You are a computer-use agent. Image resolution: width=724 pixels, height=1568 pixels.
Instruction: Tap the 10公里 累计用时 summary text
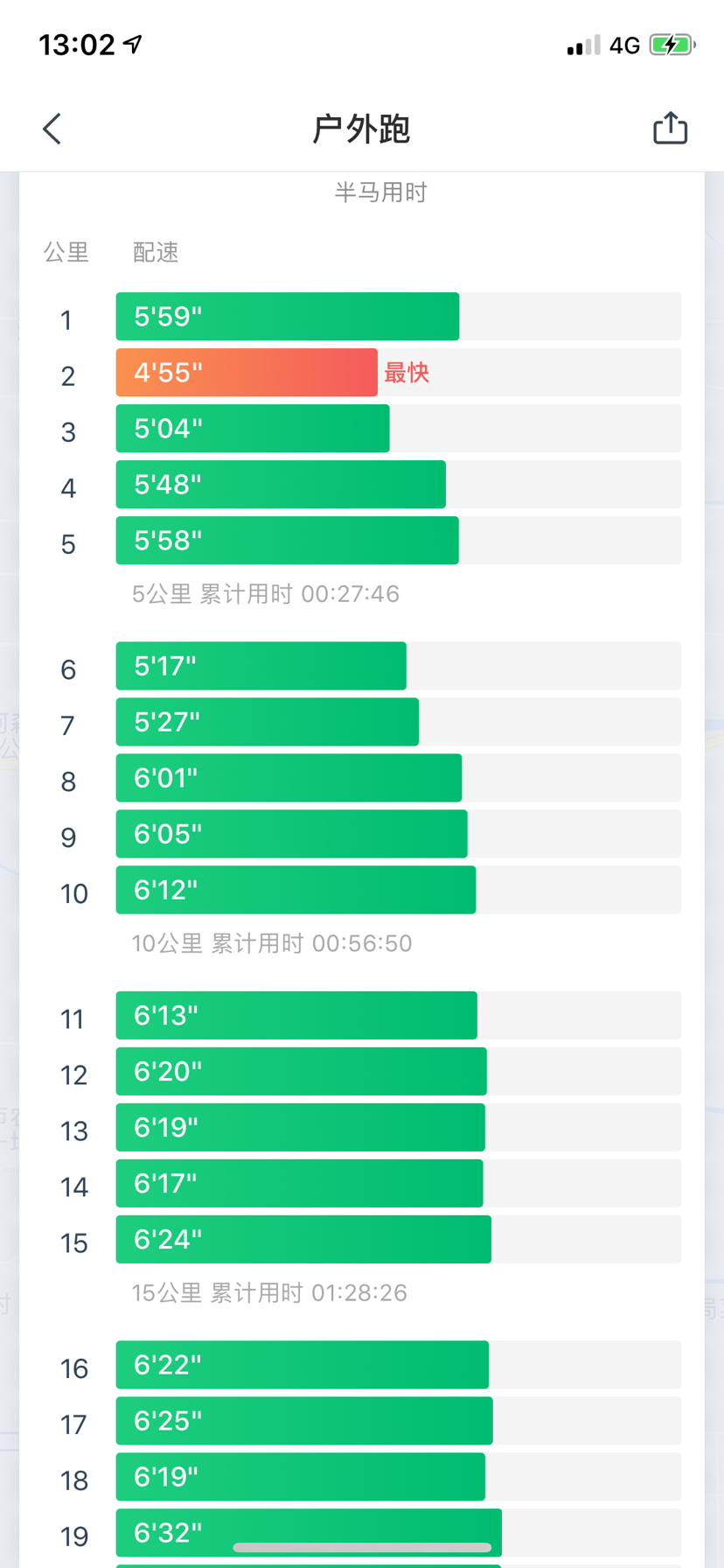point(271,943)
